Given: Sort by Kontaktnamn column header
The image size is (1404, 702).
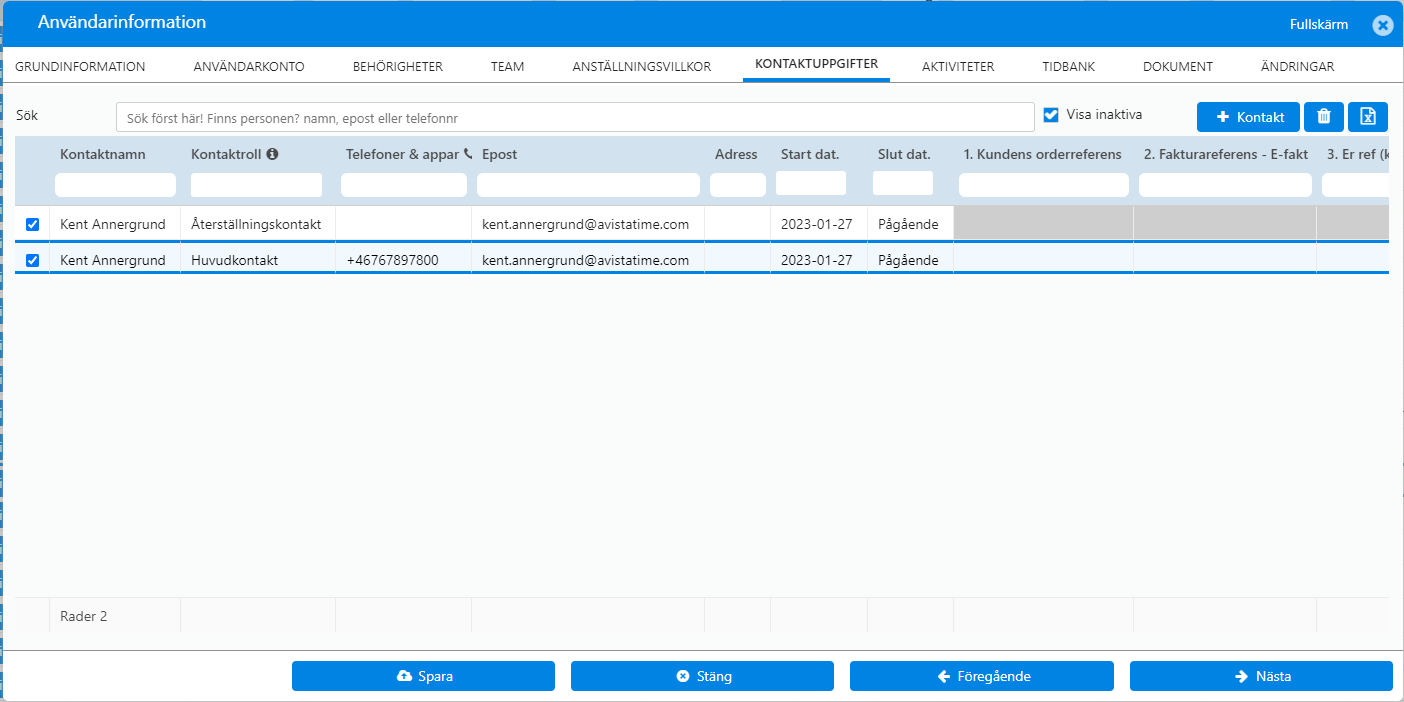Looking at the screenshot, I should point(103,155).
